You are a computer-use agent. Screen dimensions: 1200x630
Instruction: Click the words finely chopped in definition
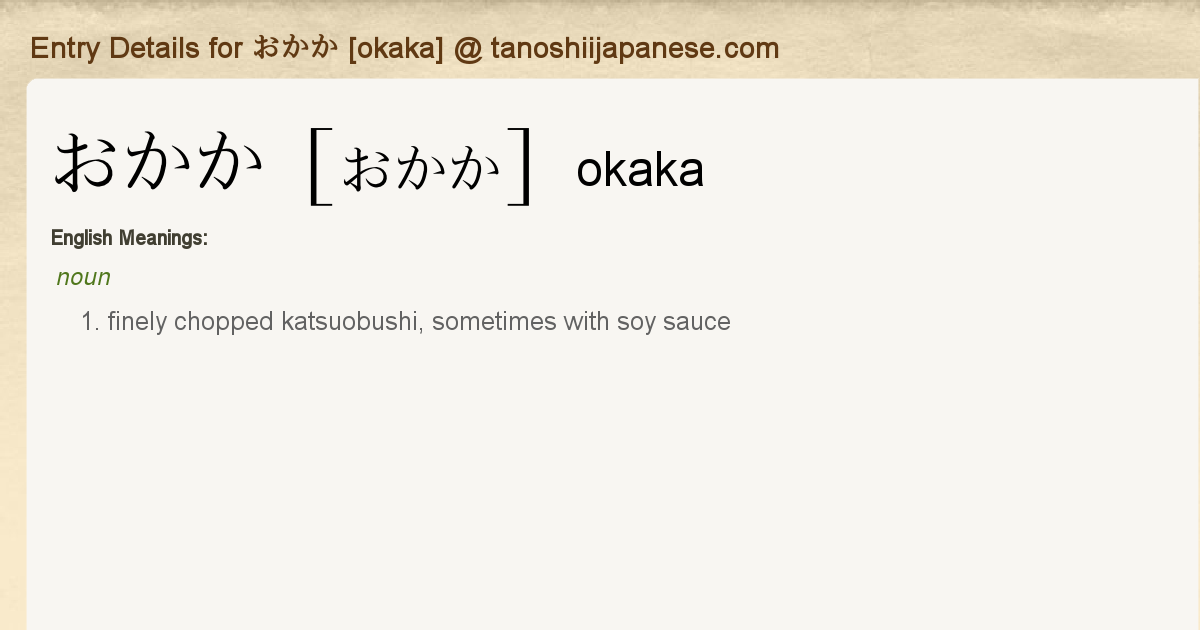pyautogui.click(x=190, y=322)
